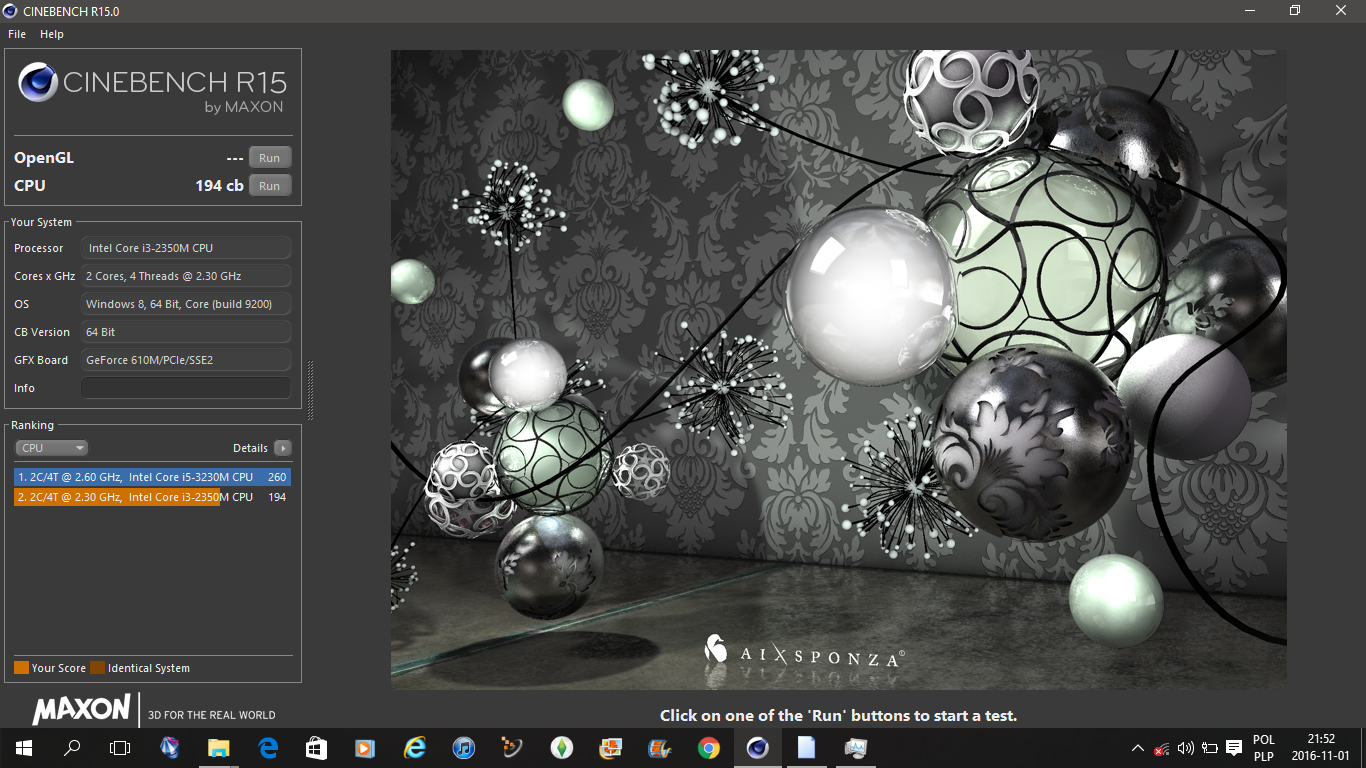Image resolution: width=1366 pixels, height=768 pixels.
Task: Click the battery power tray icon
Action: coord(1210,748)
